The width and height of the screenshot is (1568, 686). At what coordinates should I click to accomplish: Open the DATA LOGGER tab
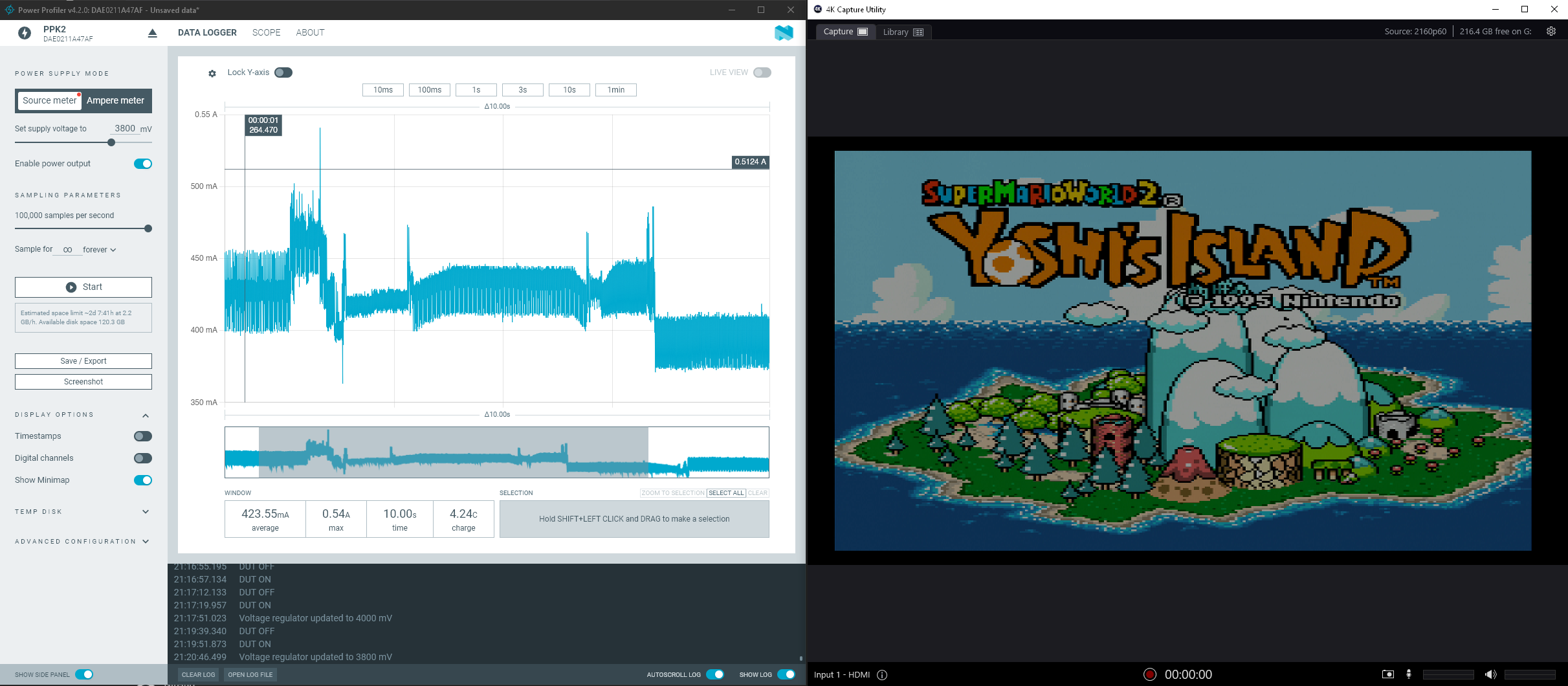pos(207,32)
